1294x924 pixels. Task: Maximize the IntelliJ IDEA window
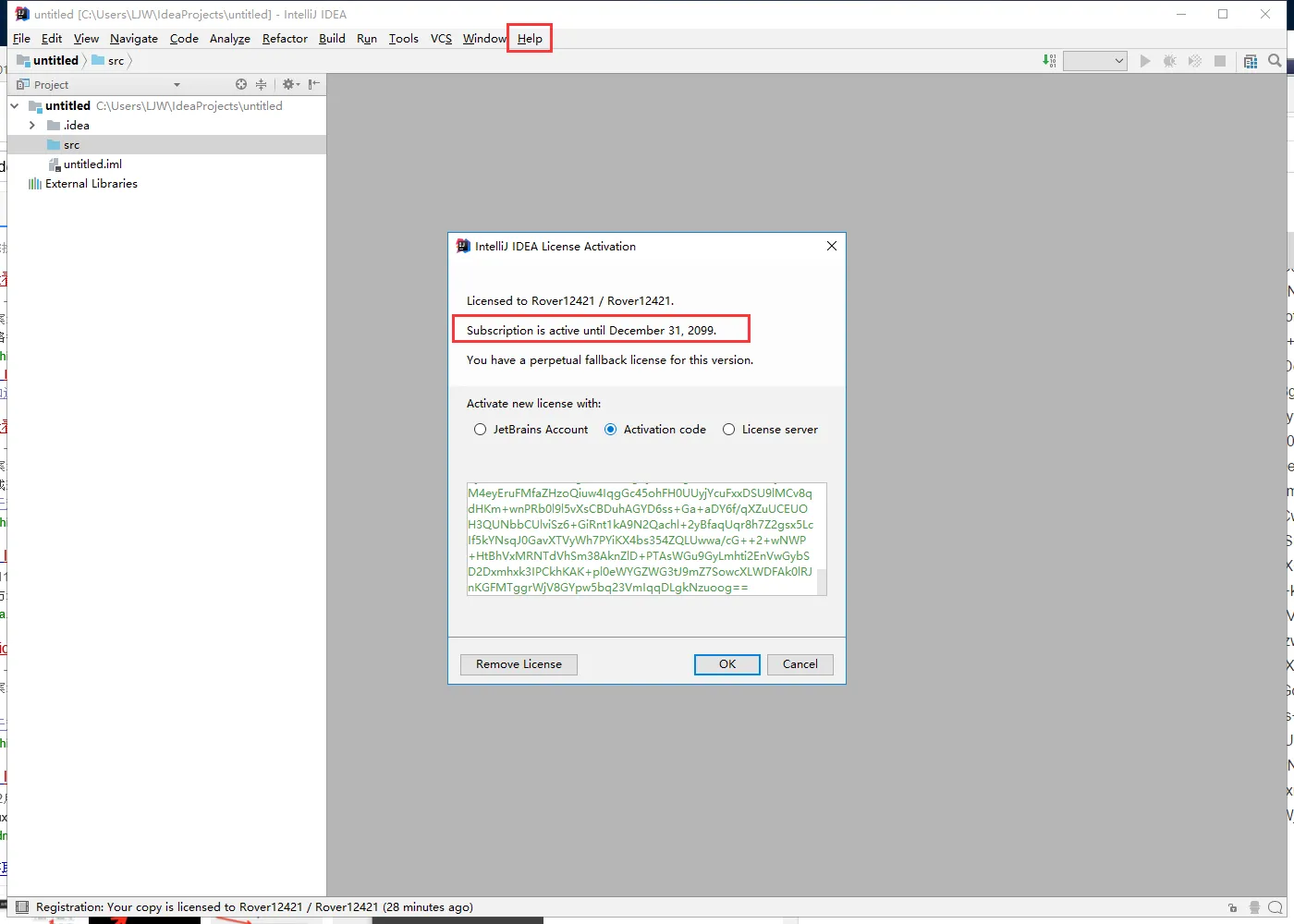tap(1223, 14)
